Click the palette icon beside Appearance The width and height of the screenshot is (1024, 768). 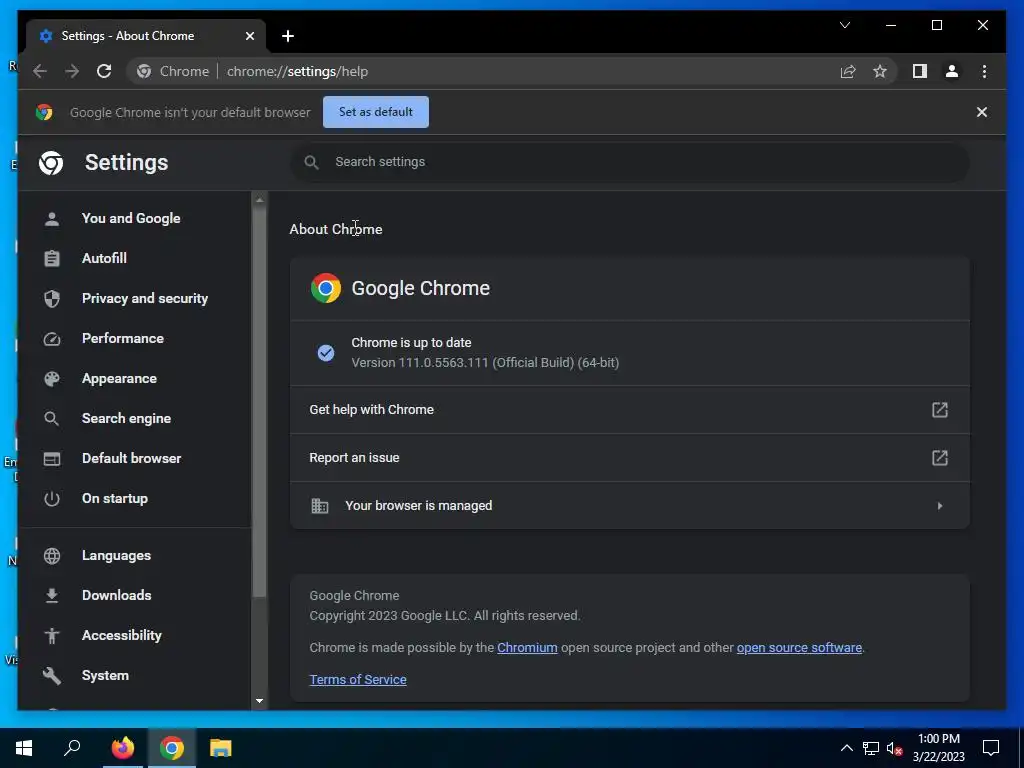(x=52, y=379)
